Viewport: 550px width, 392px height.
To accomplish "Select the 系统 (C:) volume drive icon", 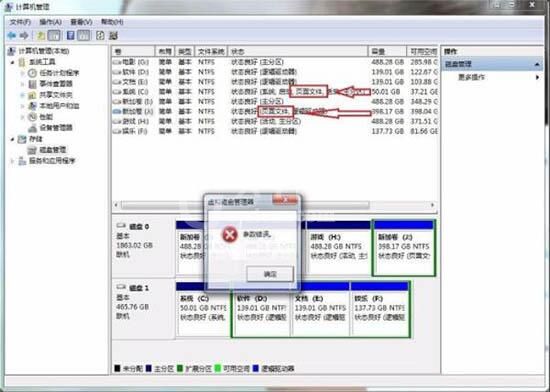I will 117,92.
